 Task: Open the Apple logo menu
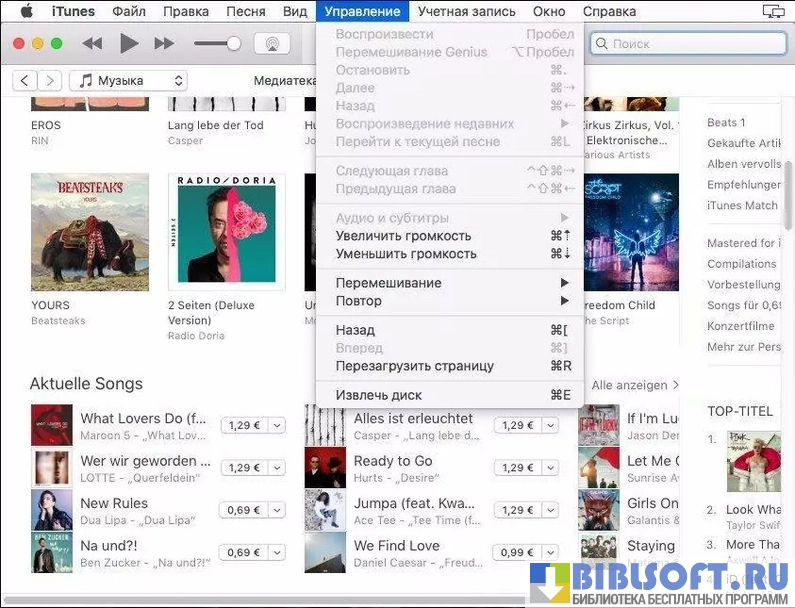click(x=26, y=12)
